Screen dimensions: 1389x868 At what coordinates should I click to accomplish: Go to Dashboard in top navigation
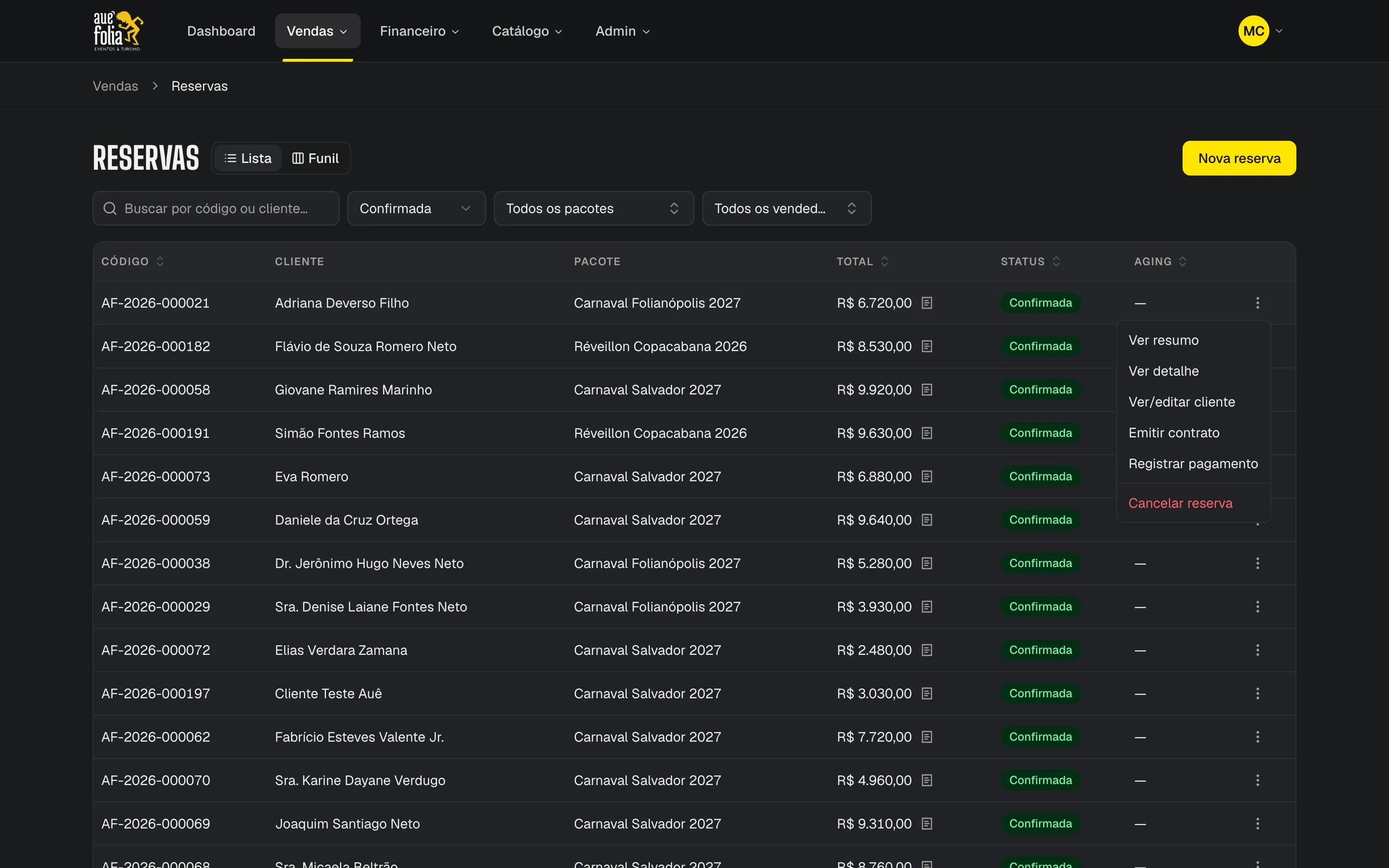coord(221,31)
